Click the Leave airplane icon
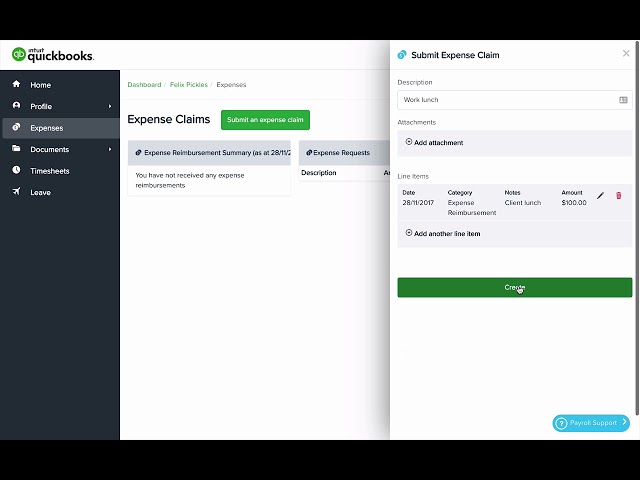 16,191
